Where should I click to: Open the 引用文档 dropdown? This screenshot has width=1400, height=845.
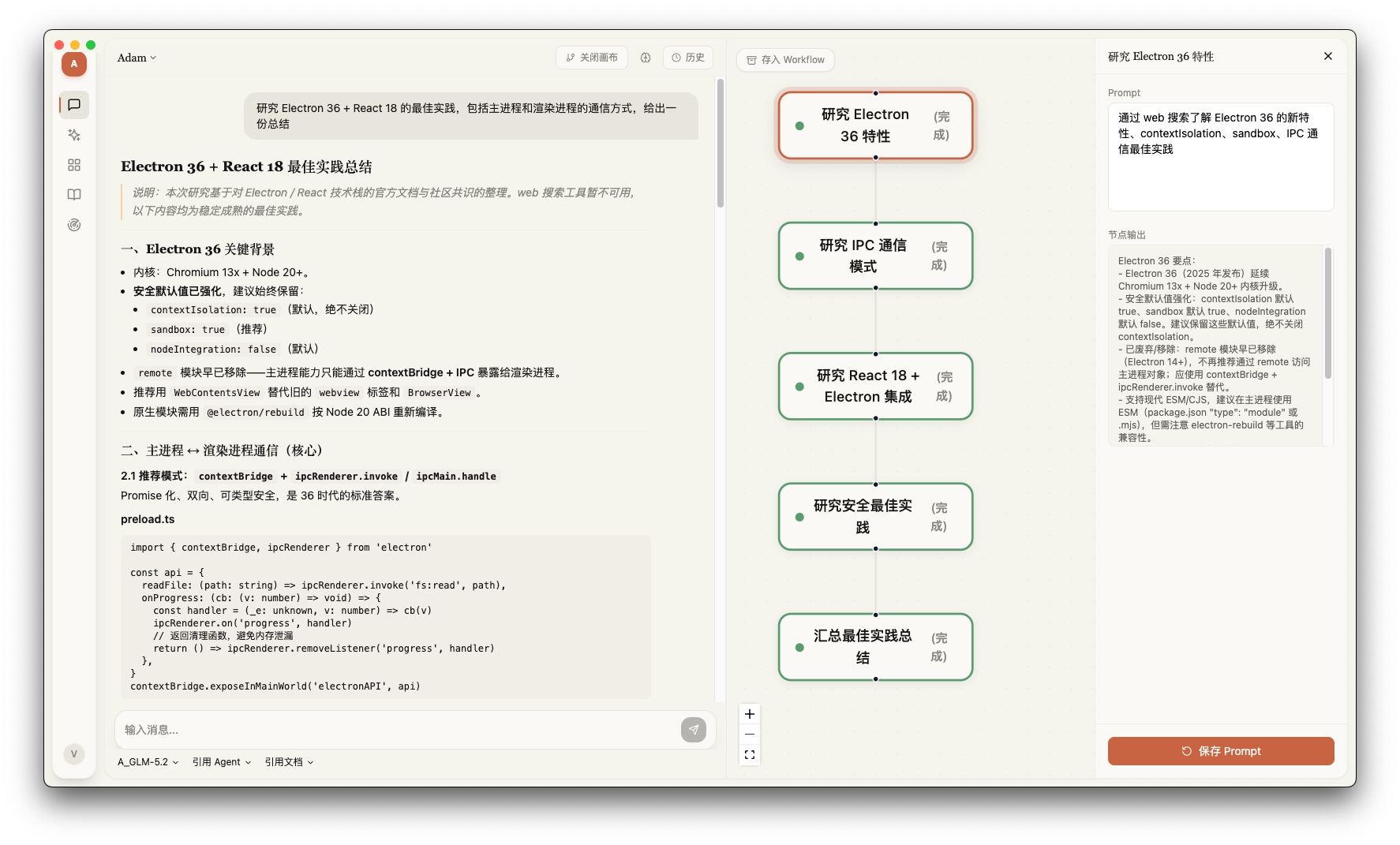pyautogui.click(x=289, y=762)
